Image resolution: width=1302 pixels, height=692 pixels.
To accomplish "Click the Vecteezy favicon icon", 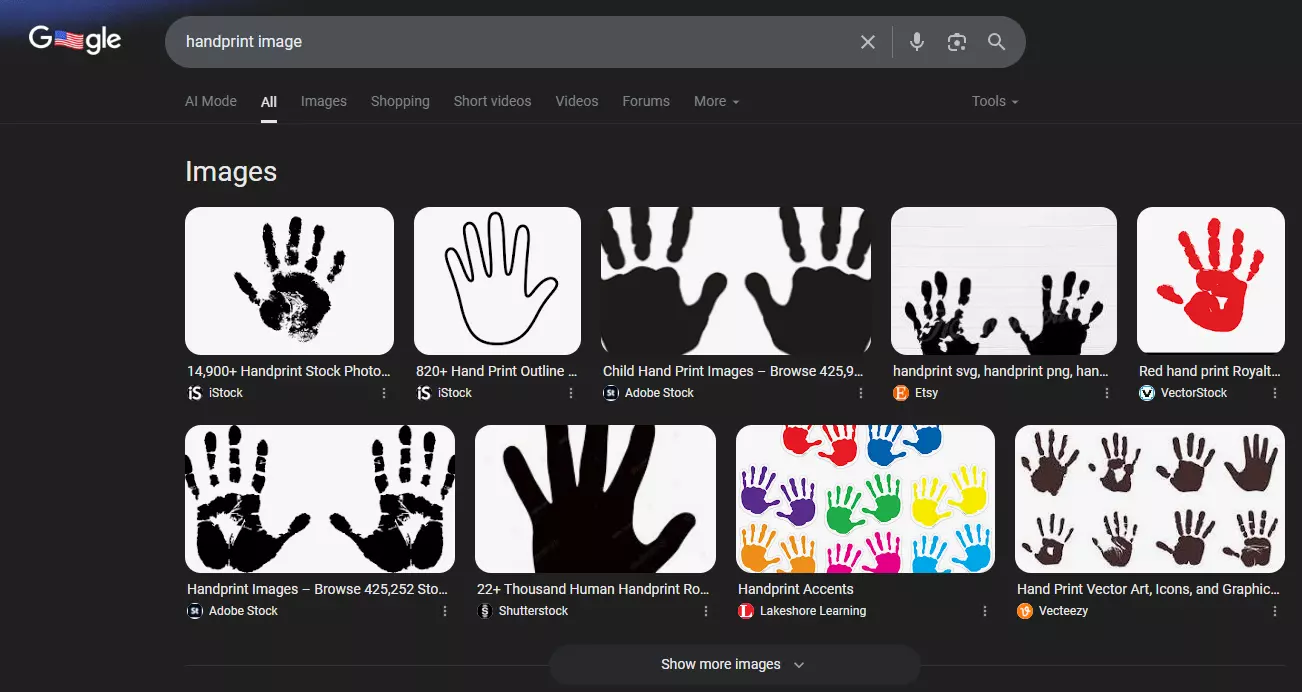I will pos(1025,611).
